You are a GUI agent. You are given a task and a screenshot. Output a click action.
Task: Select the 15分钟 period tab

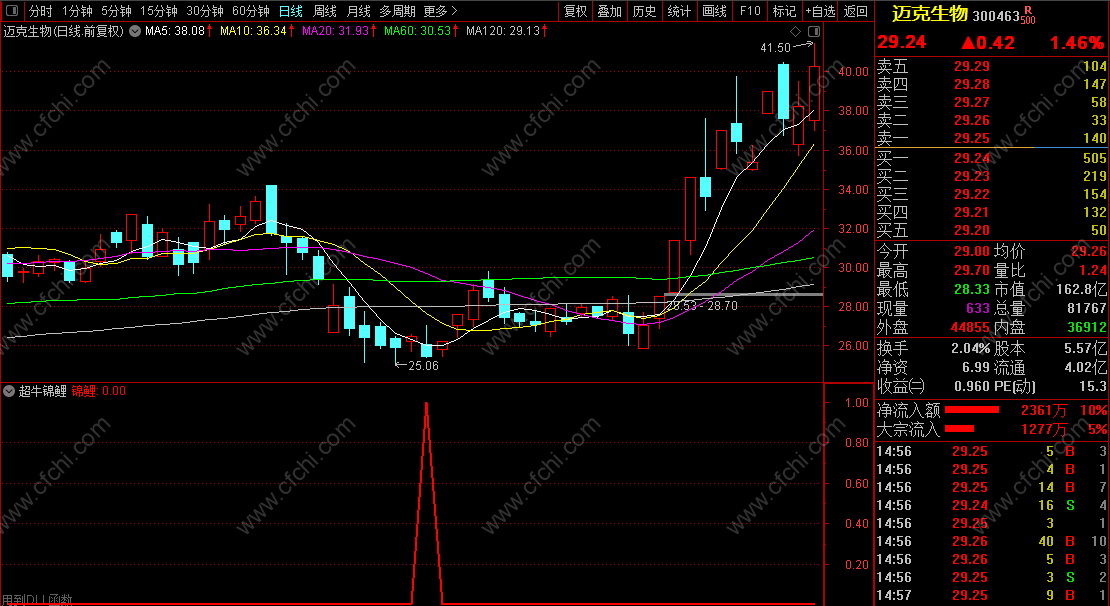click(159, 11)
